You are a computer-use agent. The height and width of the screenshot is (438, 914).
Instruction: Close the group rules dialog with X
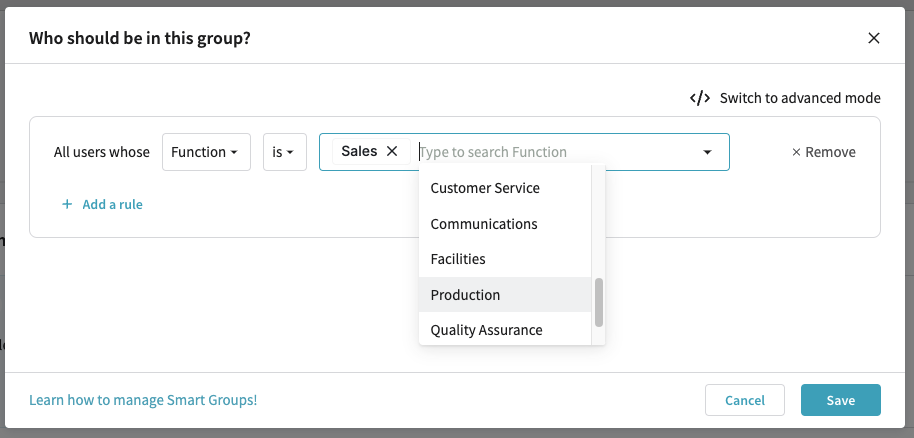[873, 38]
